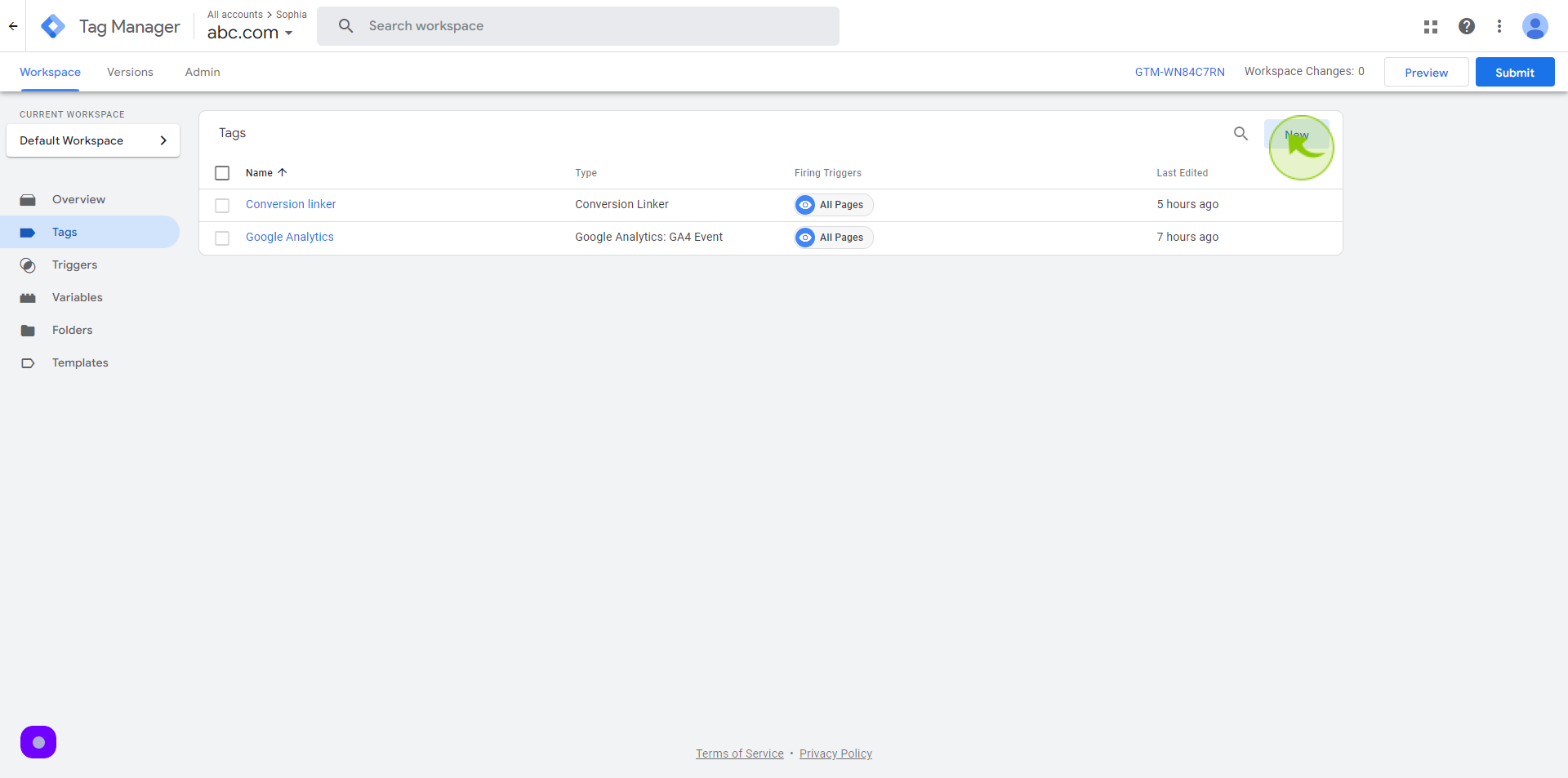Viewport: 1568px width, 778px height.
Task: Select all tags with header checkbox
Action: [x=222, y=173]
